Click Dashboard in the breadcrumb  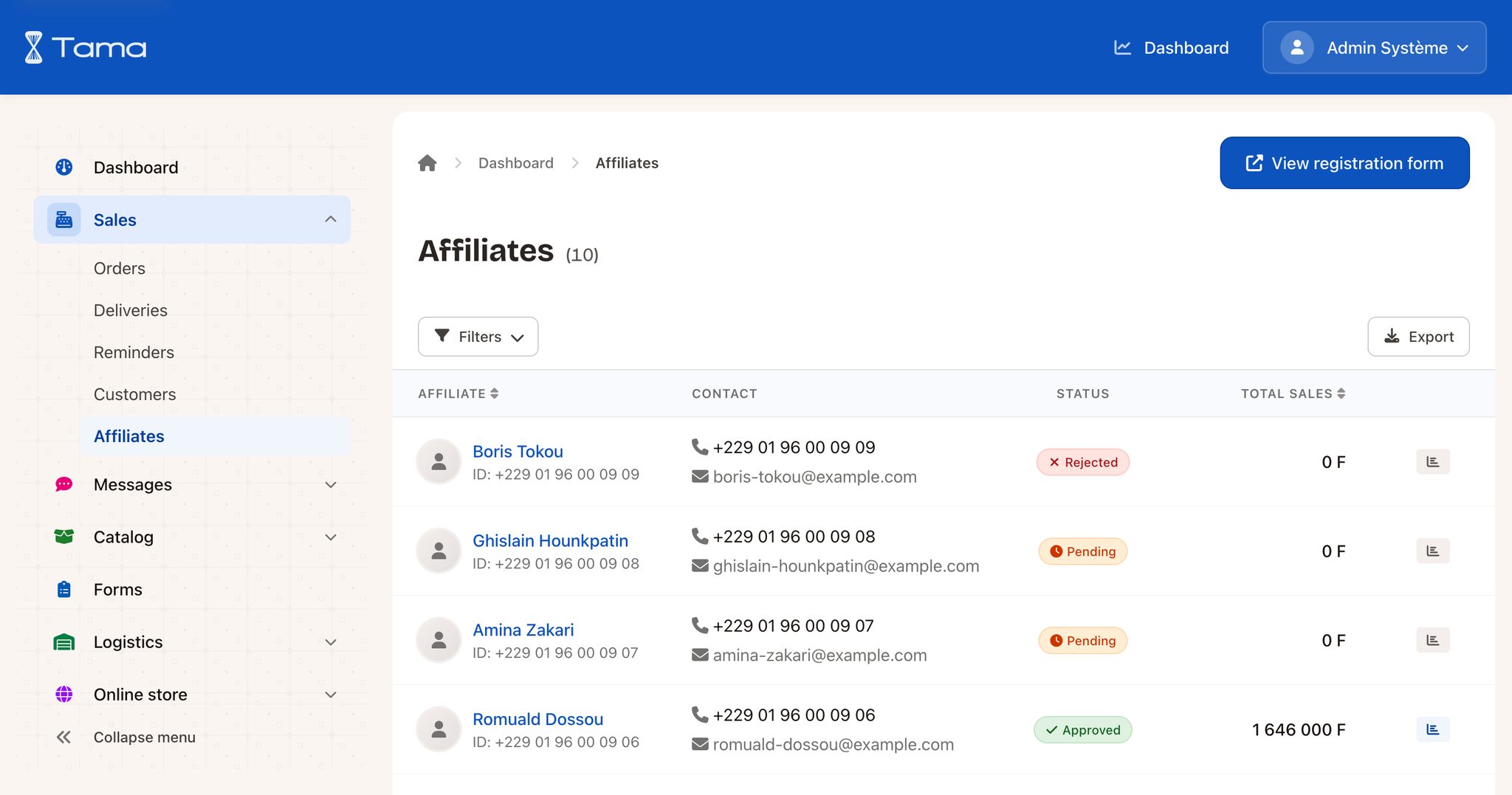click(515, 163)
